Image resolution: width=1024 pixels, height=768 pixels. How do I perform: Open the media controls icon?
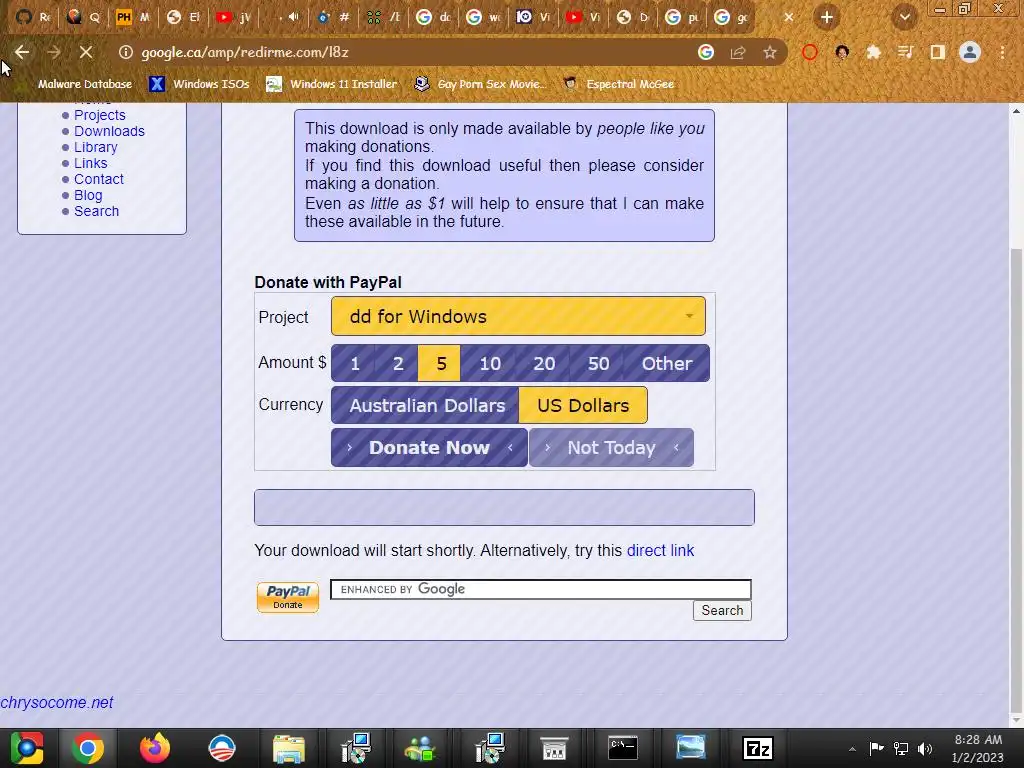905,52
